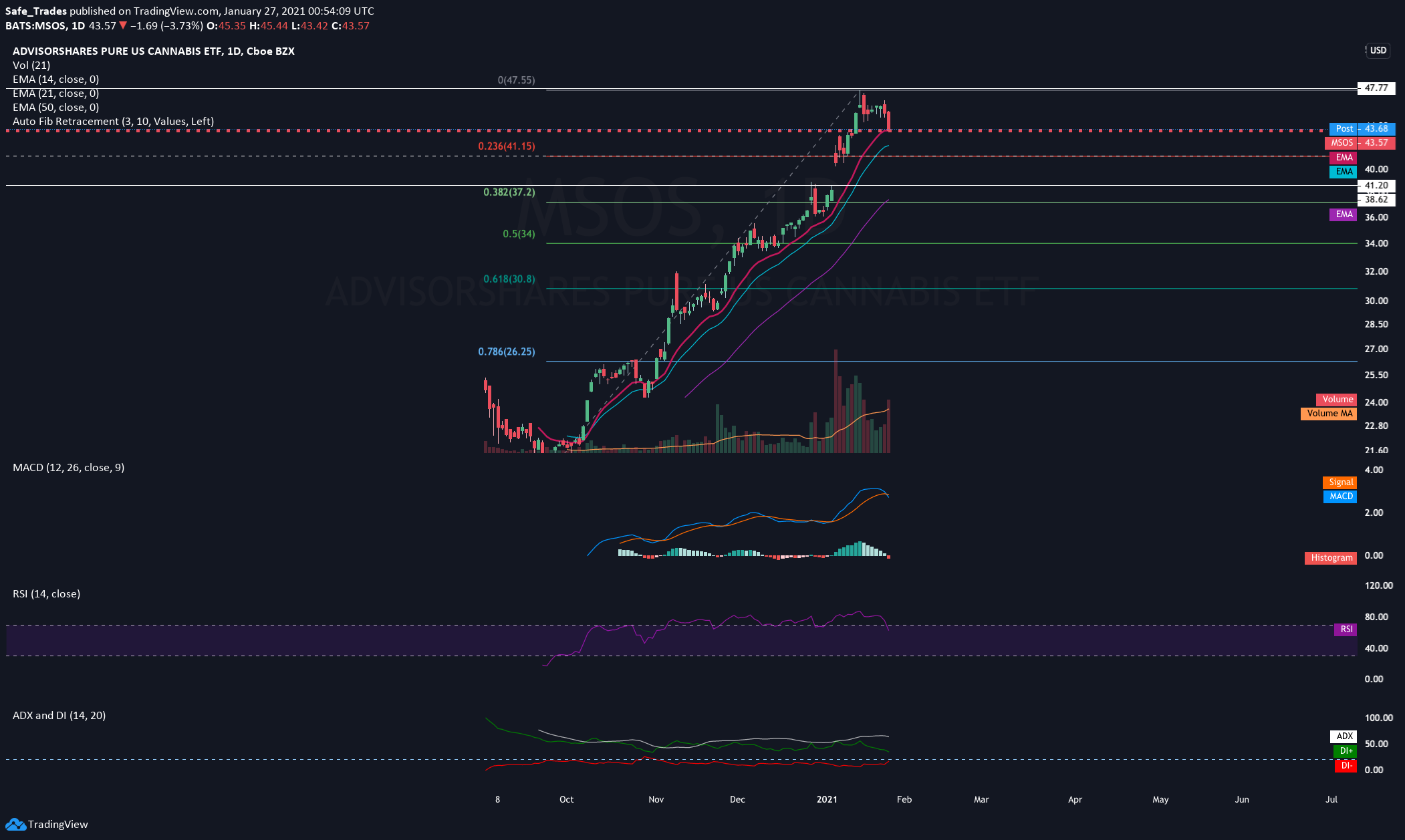Click the purple RSI scale label
The image size is (1405, 840).
(x=1346, y=629)
